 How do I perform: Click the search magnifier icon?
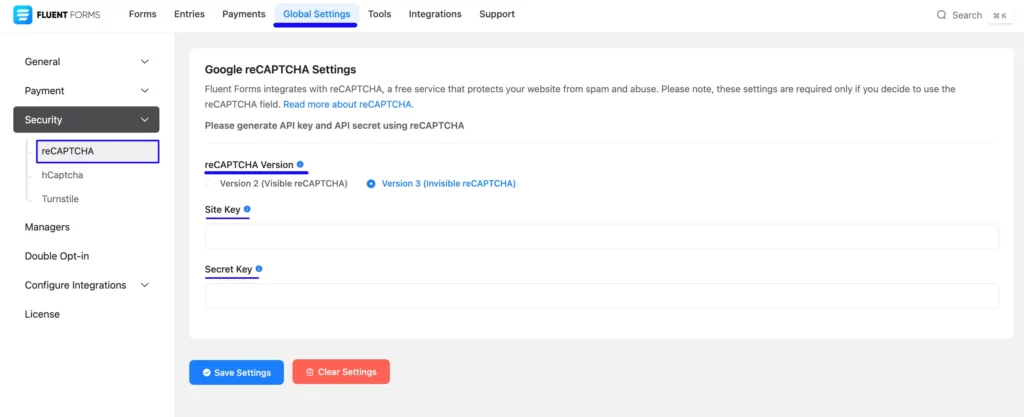pyautogui.click(x=941, y=15)
